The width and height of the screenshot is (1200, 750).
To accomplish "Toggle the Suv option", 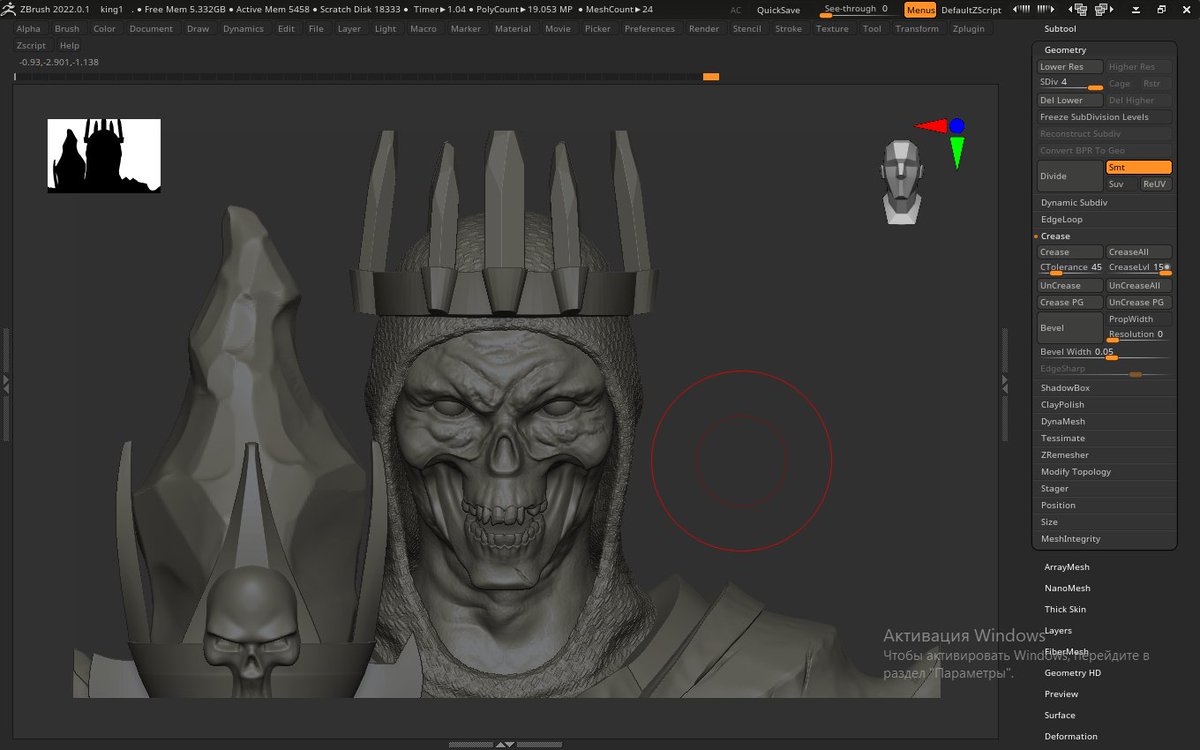I will [1121, 184].
